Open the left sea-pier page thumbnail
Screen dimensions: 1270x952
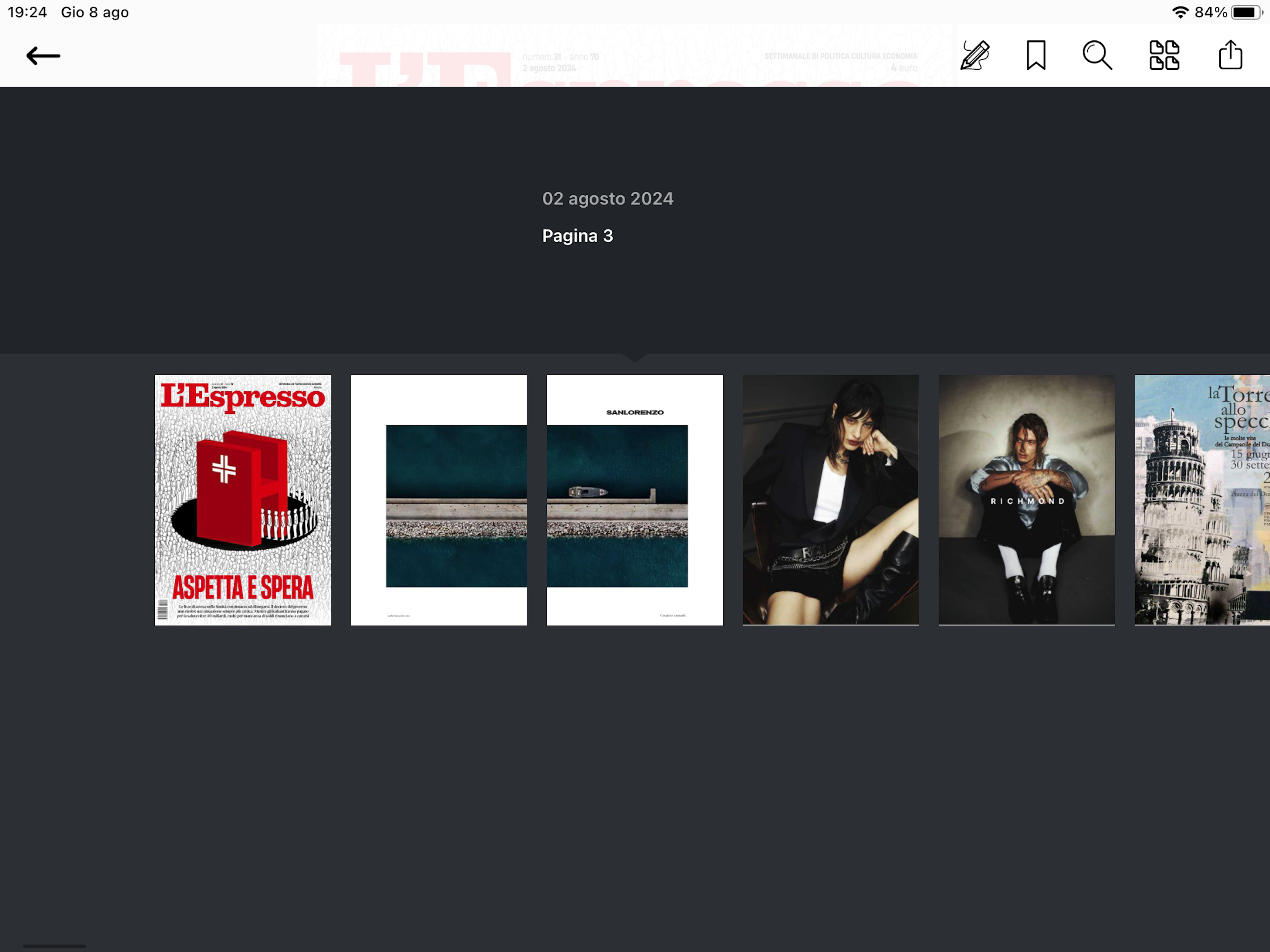coord(439,500)
